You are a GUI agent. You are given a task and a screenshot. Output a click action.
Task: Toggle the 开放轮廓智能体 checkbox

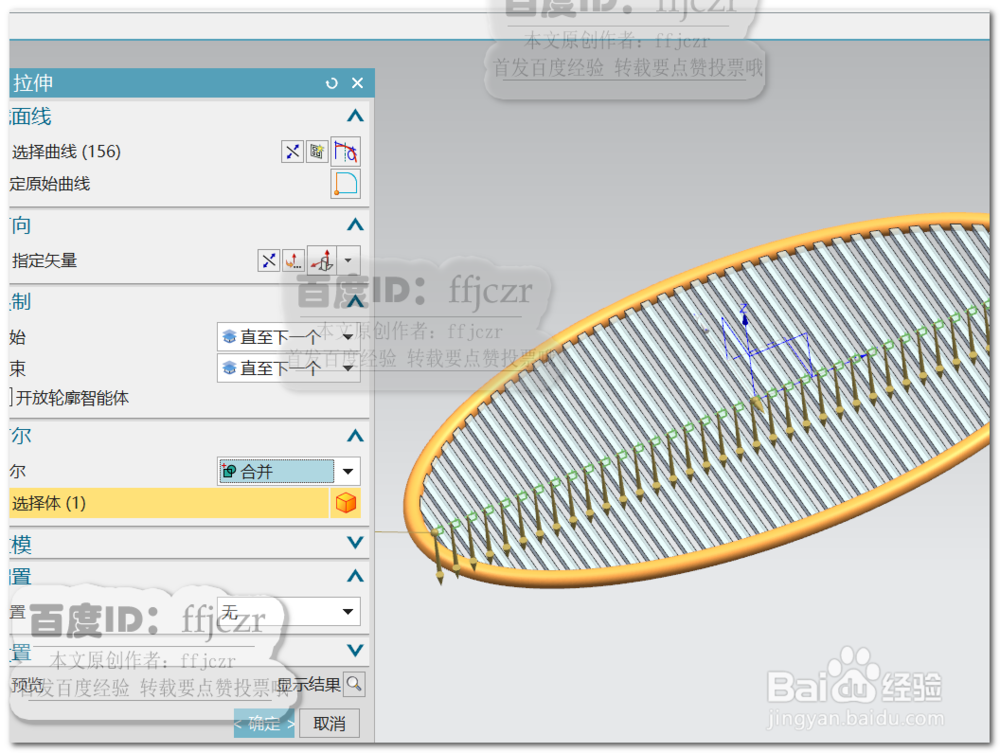pos(11,398)
